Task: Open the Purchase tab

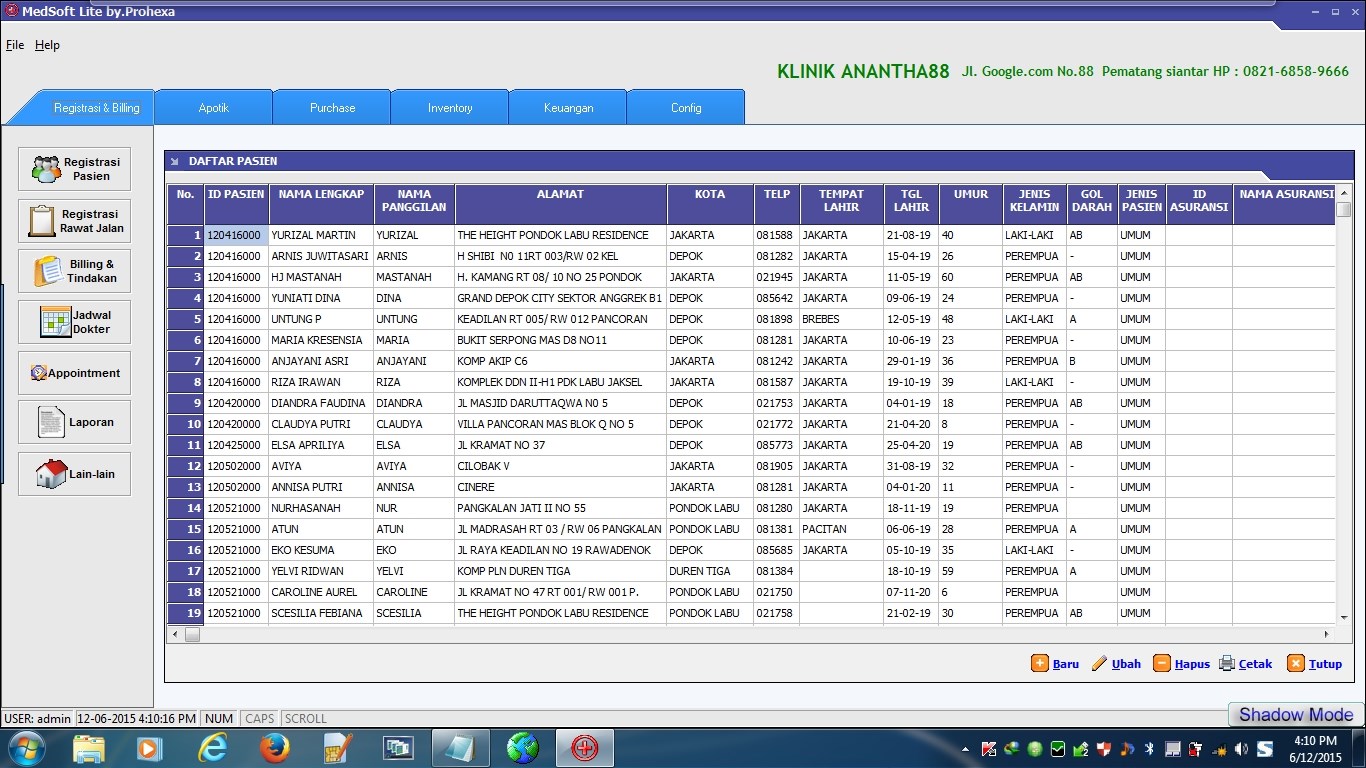Action: 332,108
